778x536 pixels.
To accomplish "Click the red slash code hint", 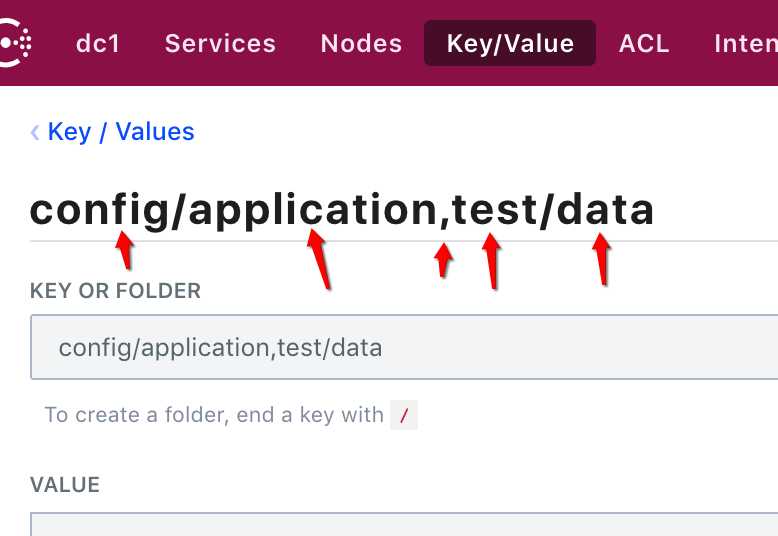I will [x=404, y=415].
